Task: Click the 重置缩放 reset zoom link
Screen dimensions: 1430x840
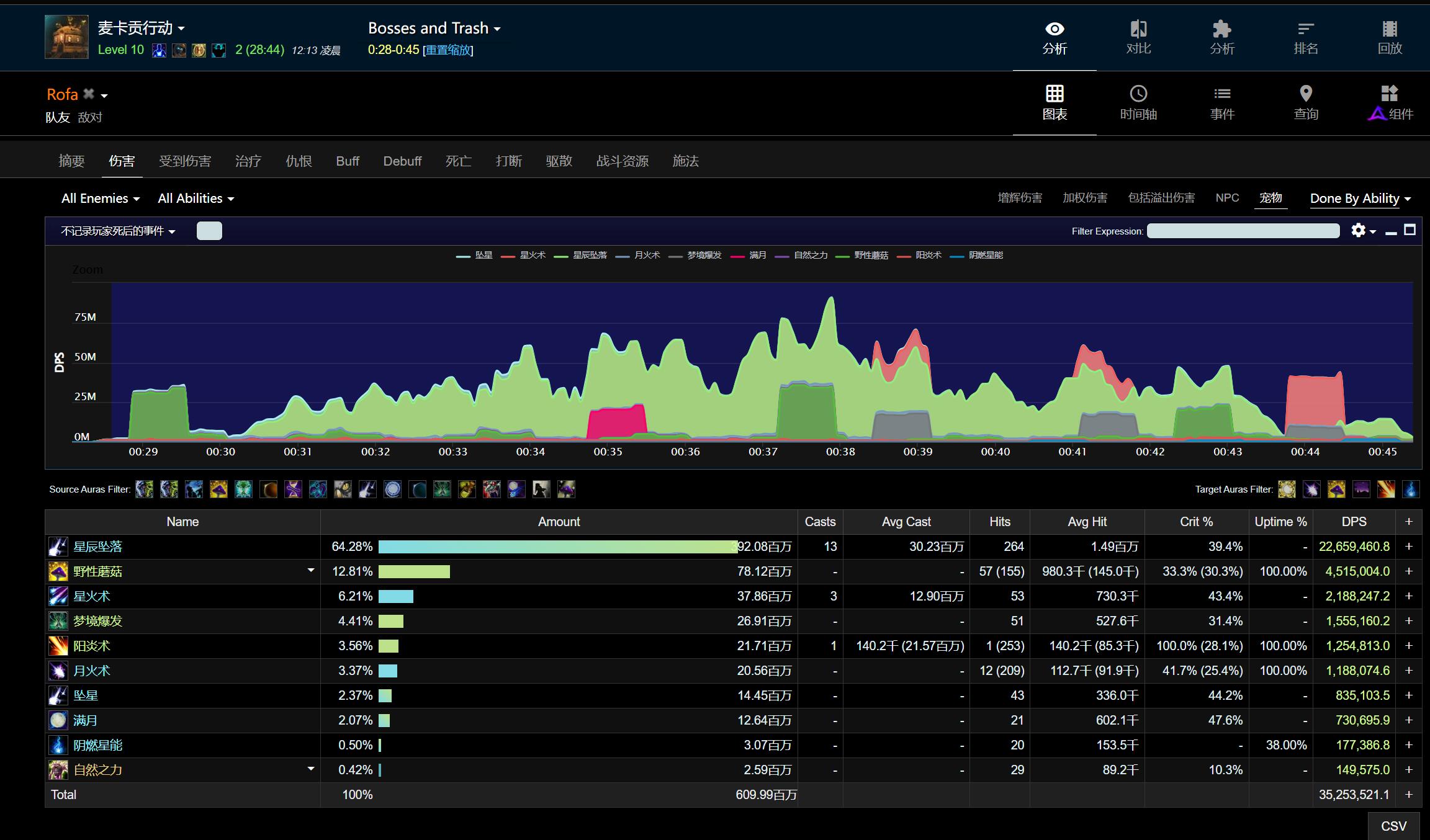Action: pyautogui.click(x=447, y=50)
